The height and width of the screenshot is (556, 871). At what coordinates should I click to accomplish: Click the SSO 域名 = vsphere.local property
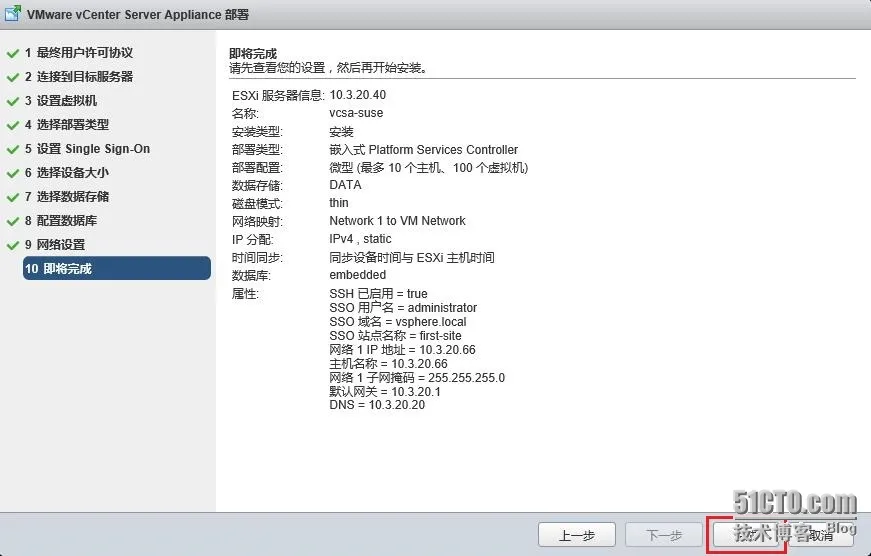click(398, 322)
